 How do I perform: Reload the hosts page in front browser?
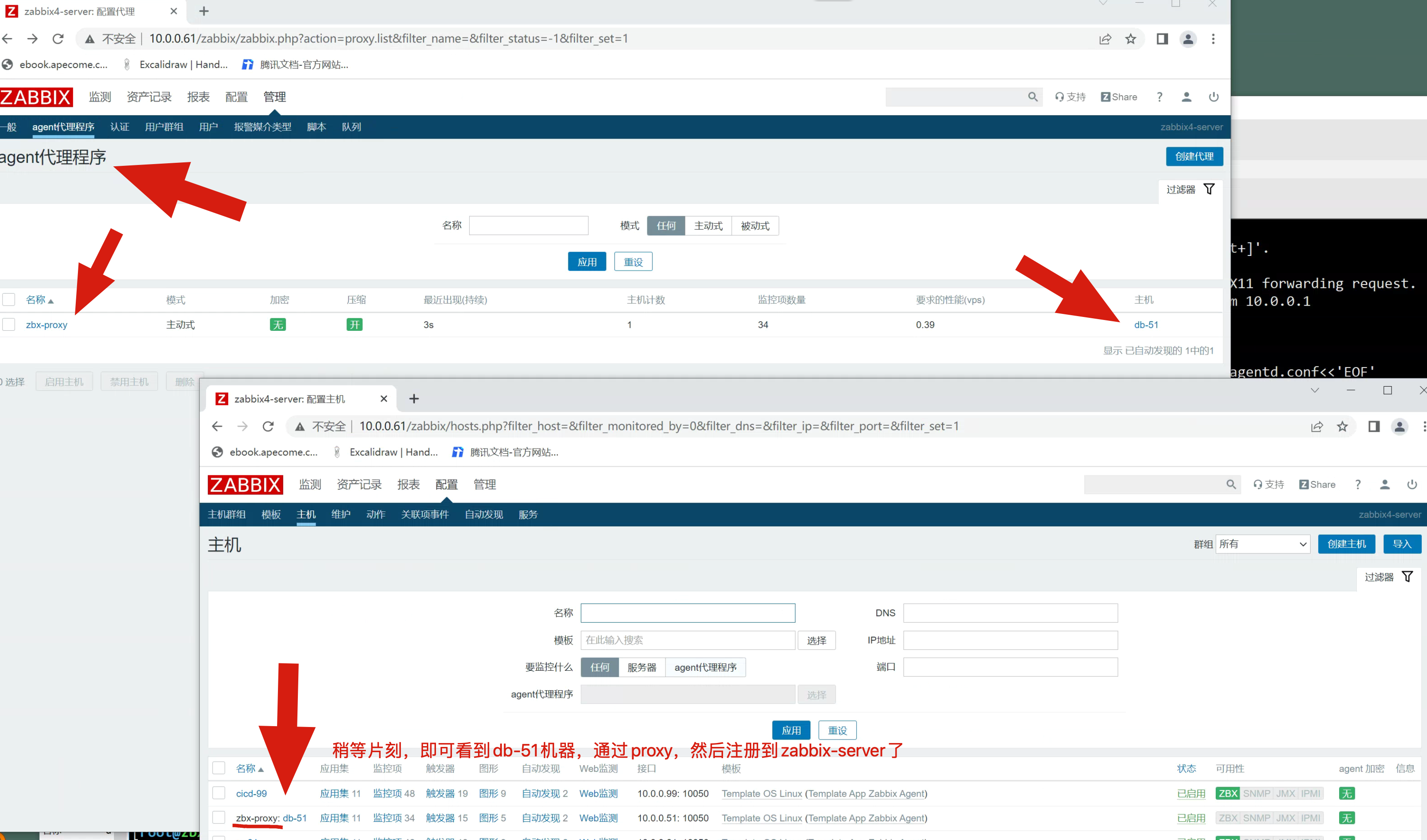coord(268,426)
